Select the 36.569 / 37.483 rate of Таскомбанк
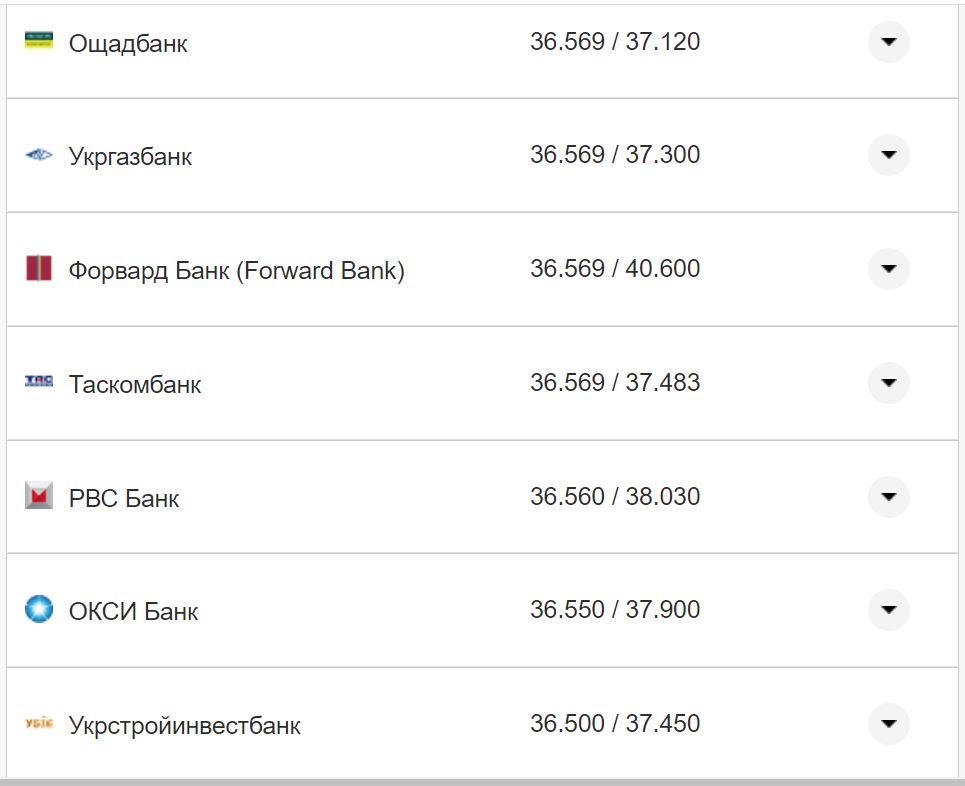The width and height of the screenshot is (965, 786). tap(617, 383)
